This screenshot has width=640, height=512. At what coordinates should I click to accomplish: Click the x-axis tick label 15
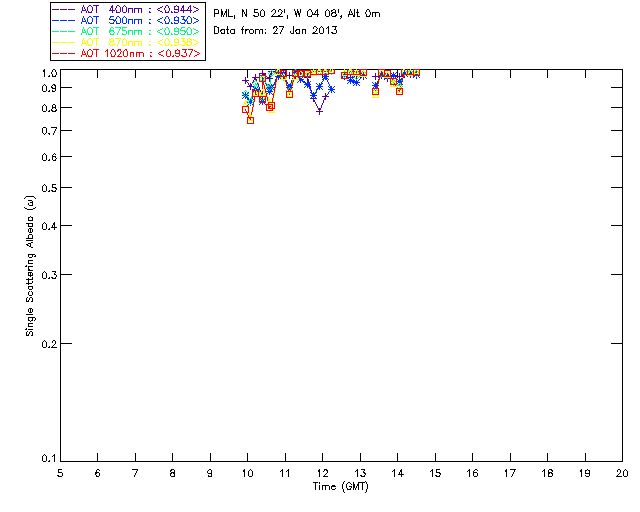[435, 473]
